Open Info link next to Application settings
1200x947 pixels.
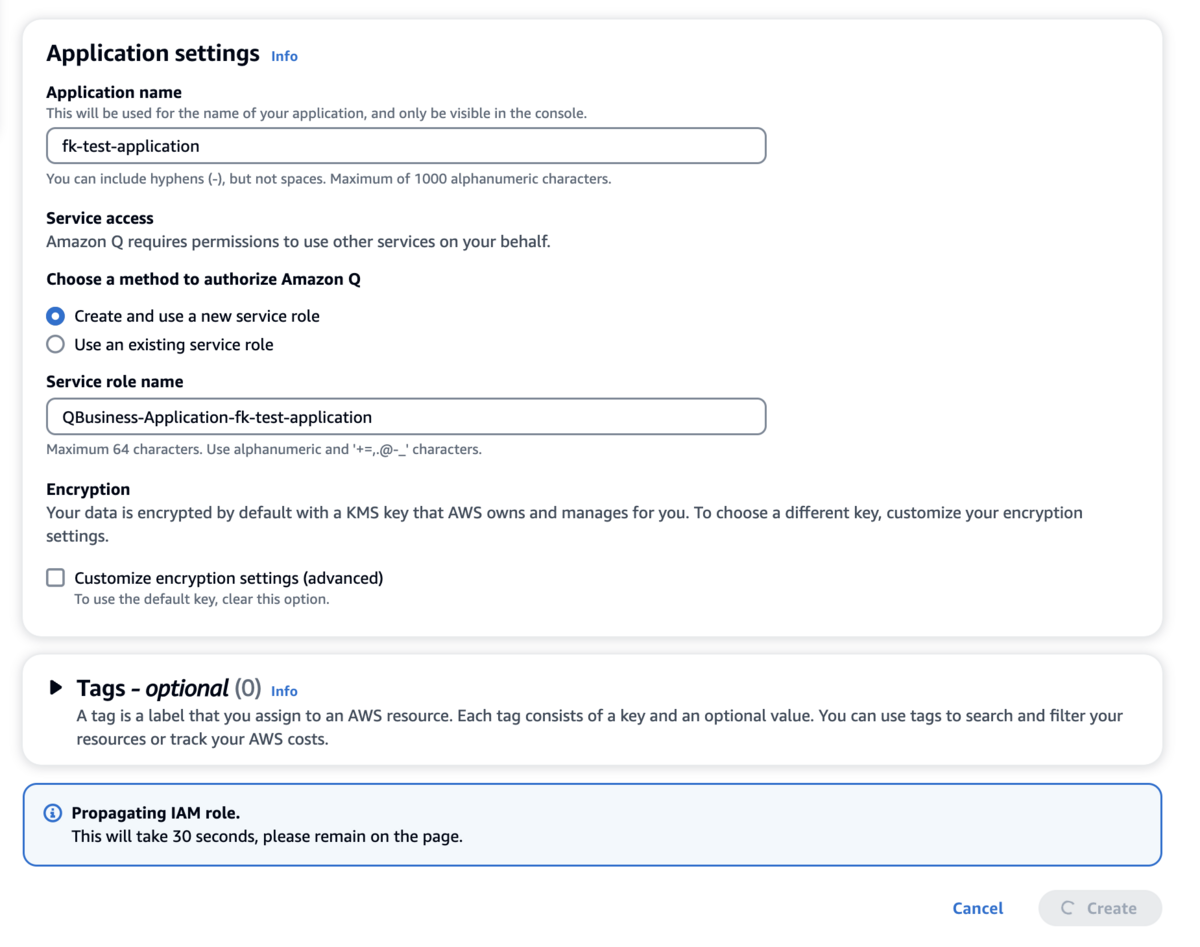pyautogui.click(x=284, y=56)
